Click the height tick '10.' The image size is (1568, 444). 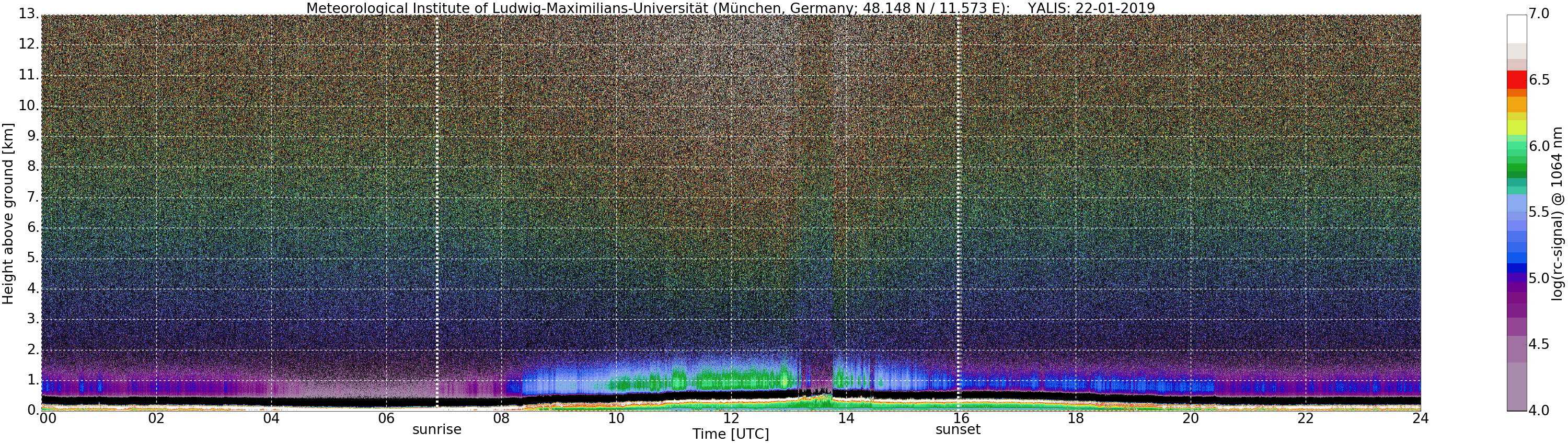click(29, 105)
